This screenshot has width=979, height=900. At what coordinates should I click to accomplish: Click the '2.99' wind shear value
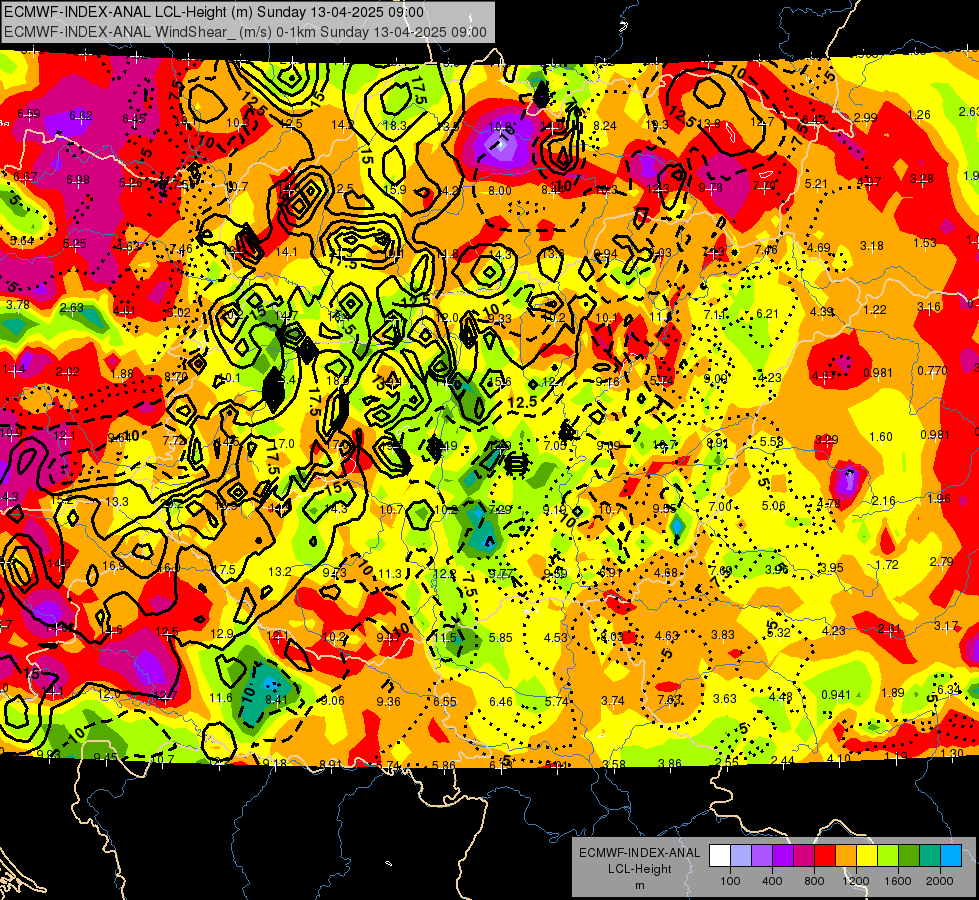click(x=865, y=117)
